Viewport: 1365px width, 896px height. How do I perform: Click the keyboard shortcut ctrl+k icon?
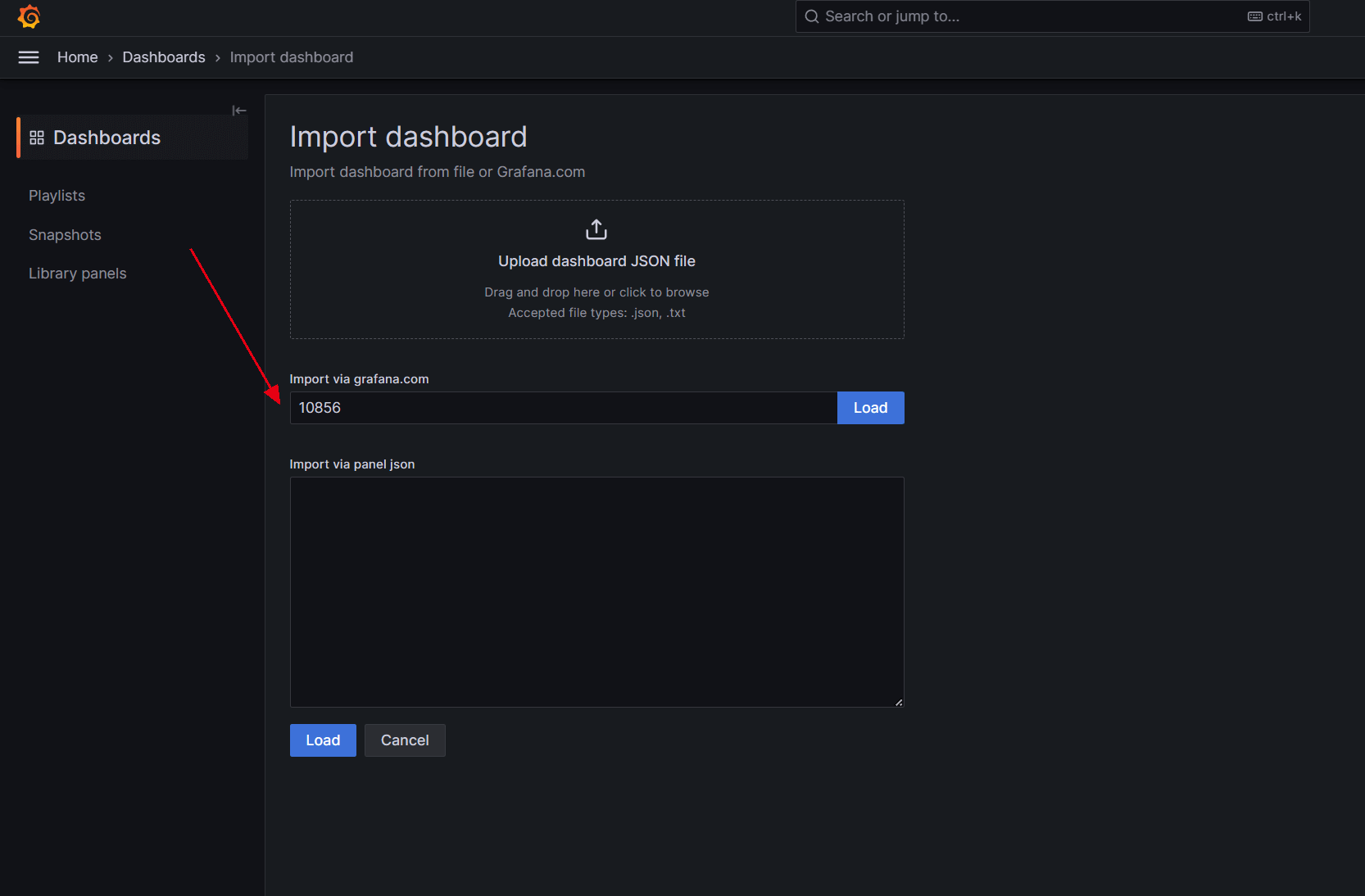pos(1254,16)
